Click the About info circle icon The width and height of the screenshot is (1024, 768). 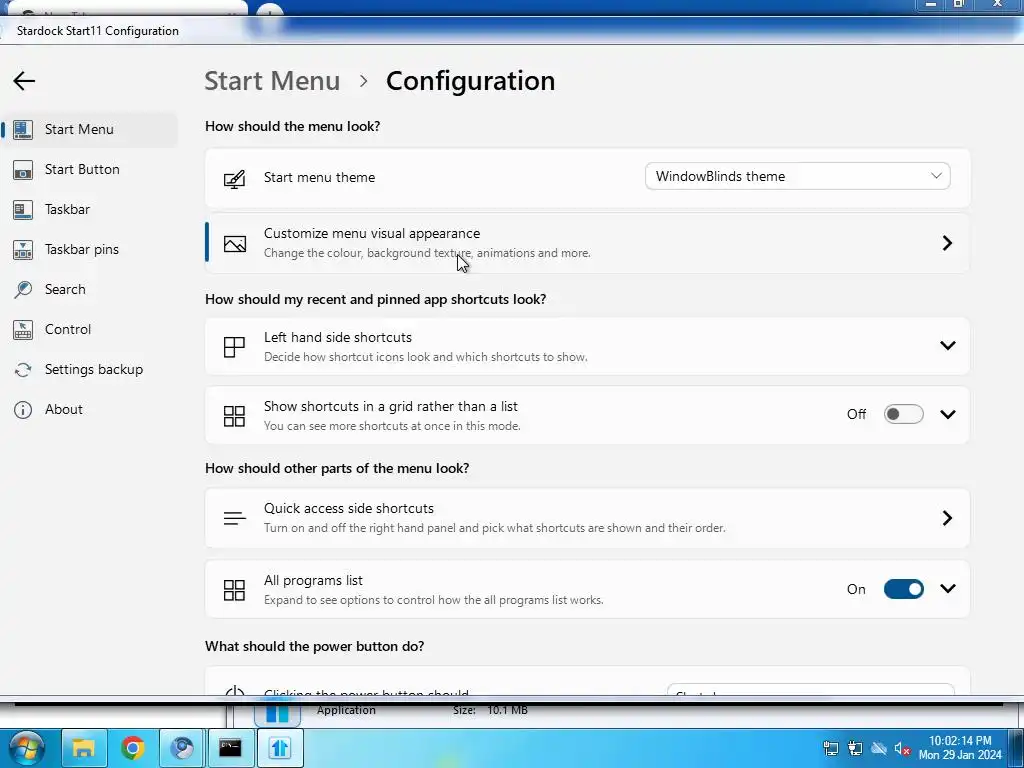23,409
